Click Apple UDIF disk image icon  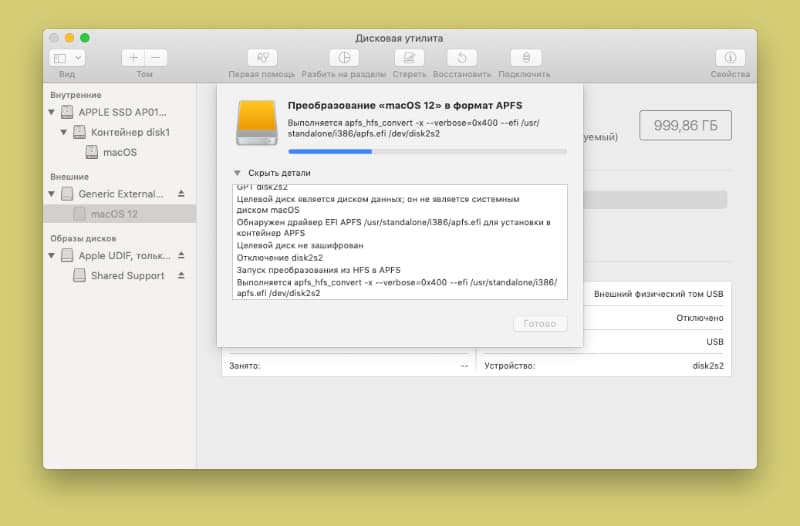pyautogui.click(x=67, y=255)
